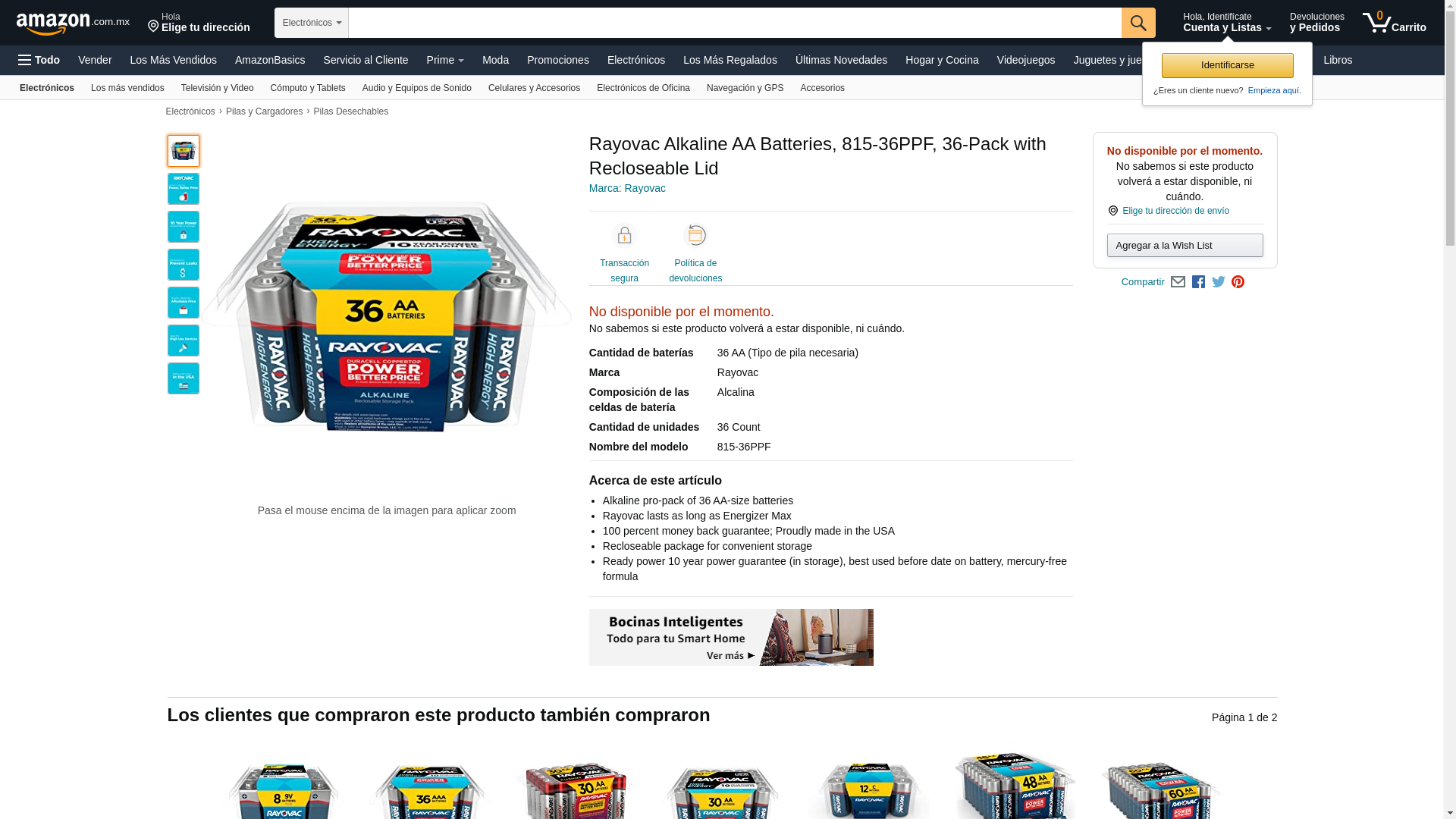The image size is (1456, 819).
Task: Share on Twitter icon
Action: (1219, 282)
